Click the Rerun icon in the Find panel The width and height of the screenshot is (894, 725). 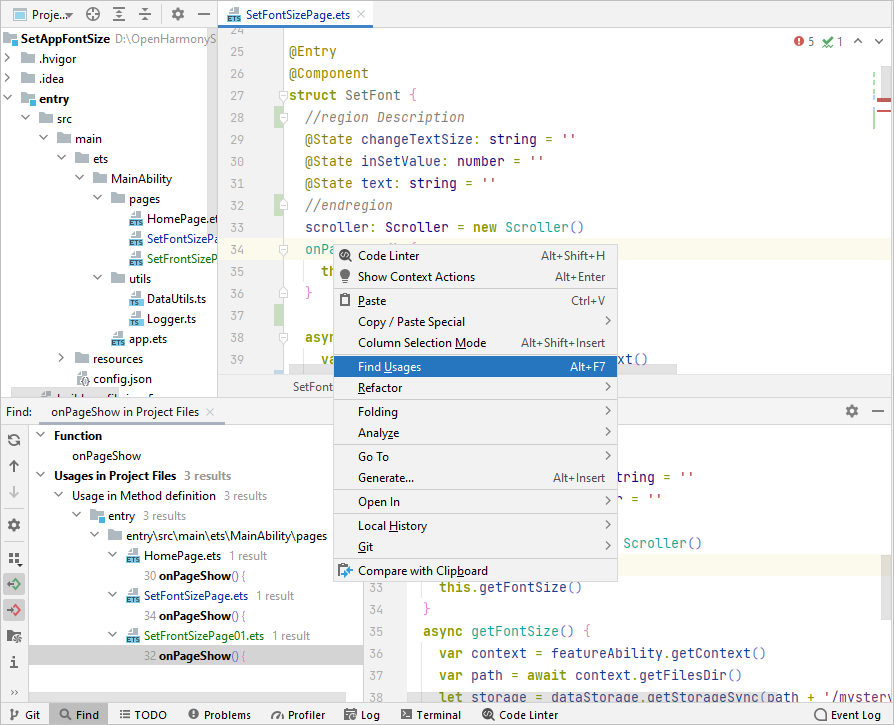click(14, 440)
